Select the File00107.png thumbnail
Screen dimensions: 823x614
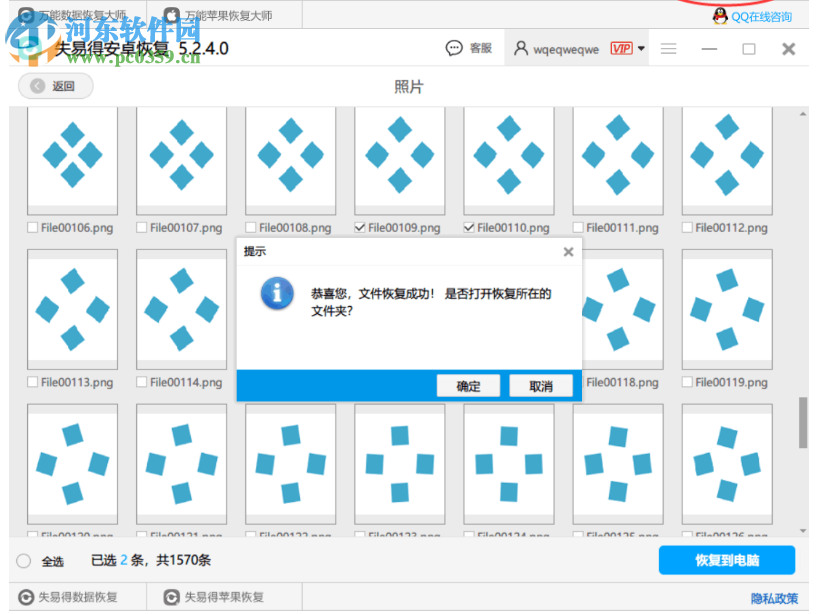click(x=182, y=160)
